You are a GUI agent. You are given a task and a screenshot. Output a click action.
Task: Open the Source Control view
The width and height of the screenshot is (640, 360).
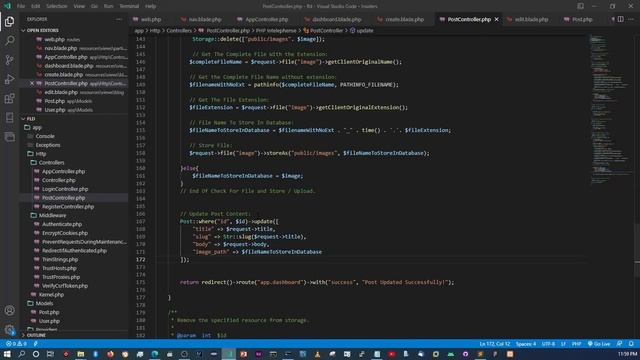coord(9,60)
